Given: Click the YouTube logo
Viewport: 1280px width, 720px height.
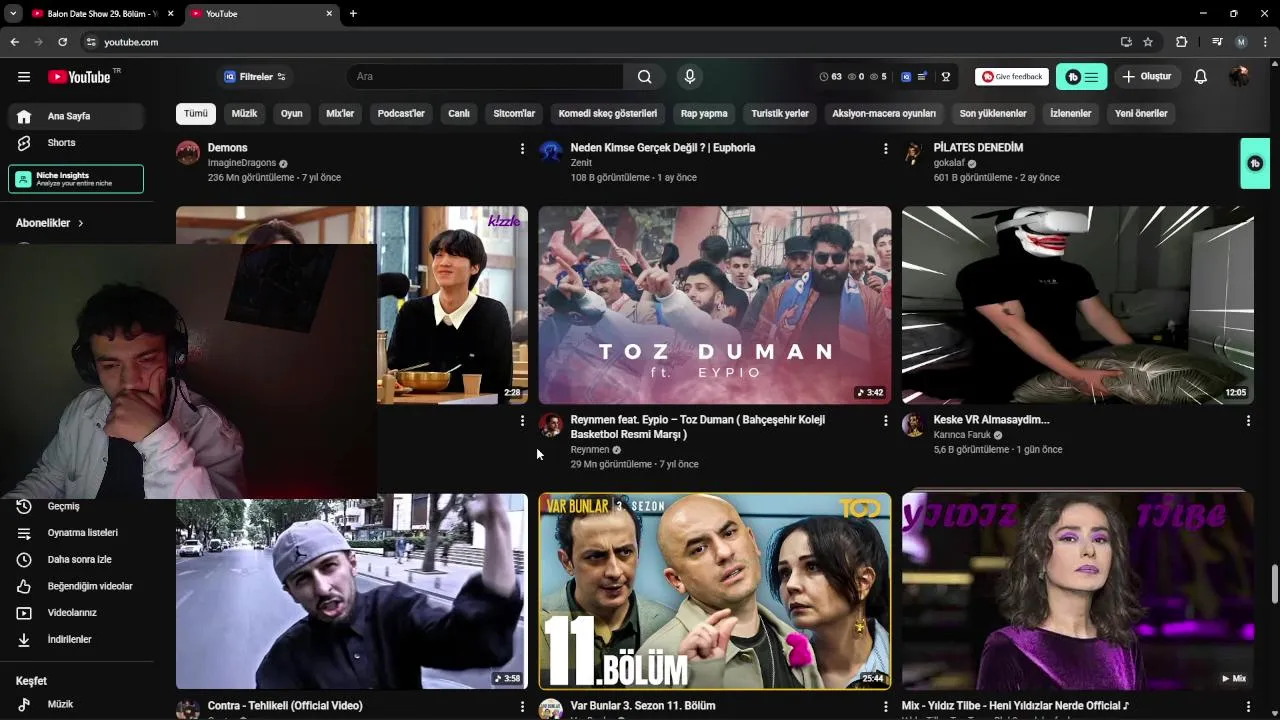Looking at the screenshot, I should pyautogui.click(x=80, y=77).
